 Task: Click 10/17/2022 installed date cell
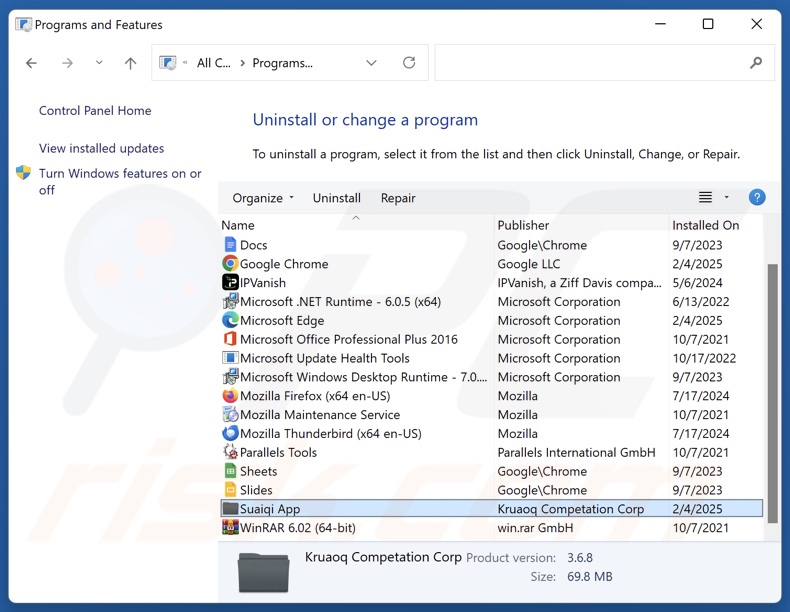704,358
